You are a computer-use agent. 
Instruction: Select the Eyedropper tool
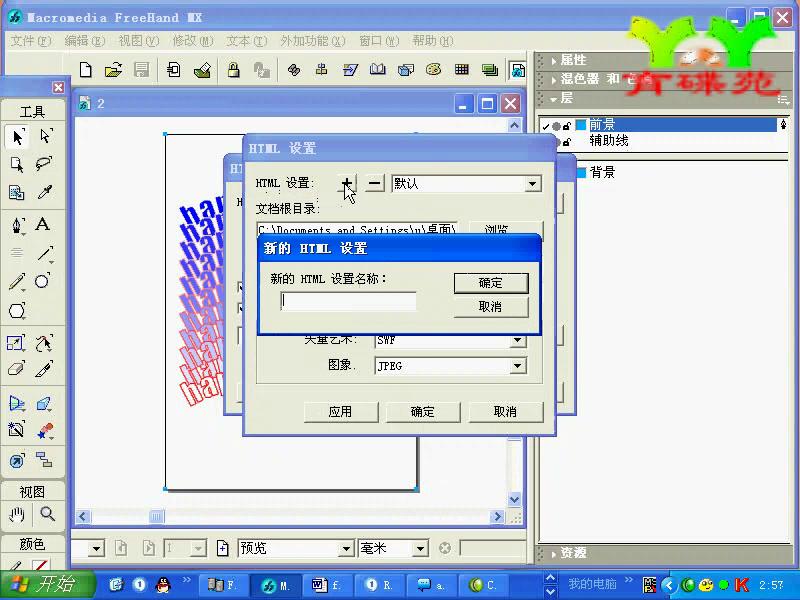pyautogui.click(x=44, y=192)
